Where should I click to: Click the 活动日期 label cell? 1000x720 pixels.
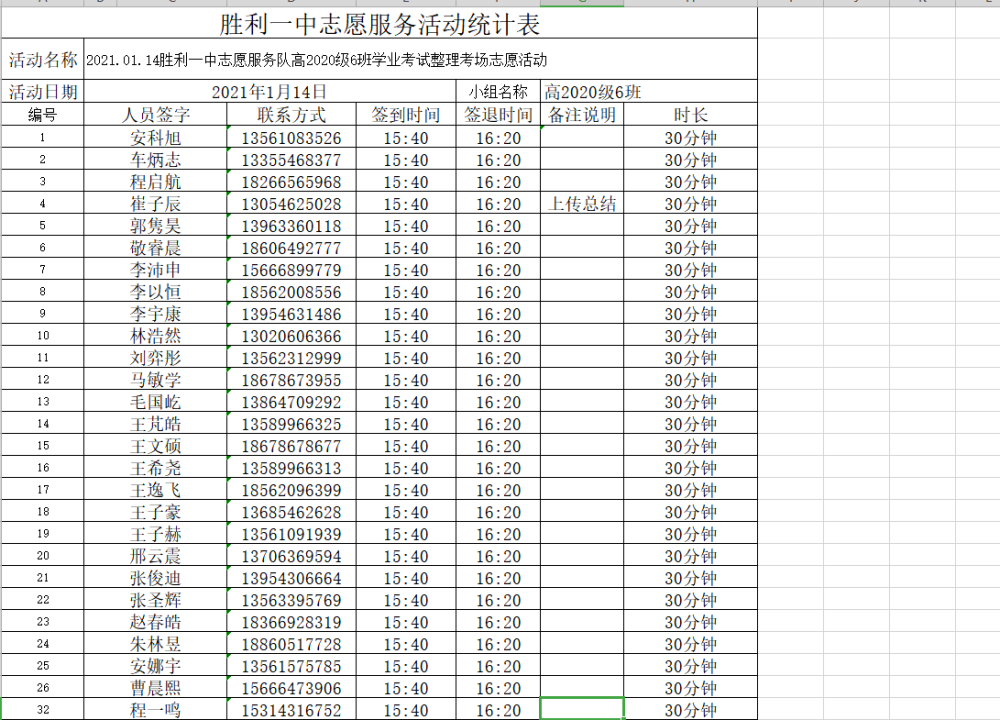(43, 92)
